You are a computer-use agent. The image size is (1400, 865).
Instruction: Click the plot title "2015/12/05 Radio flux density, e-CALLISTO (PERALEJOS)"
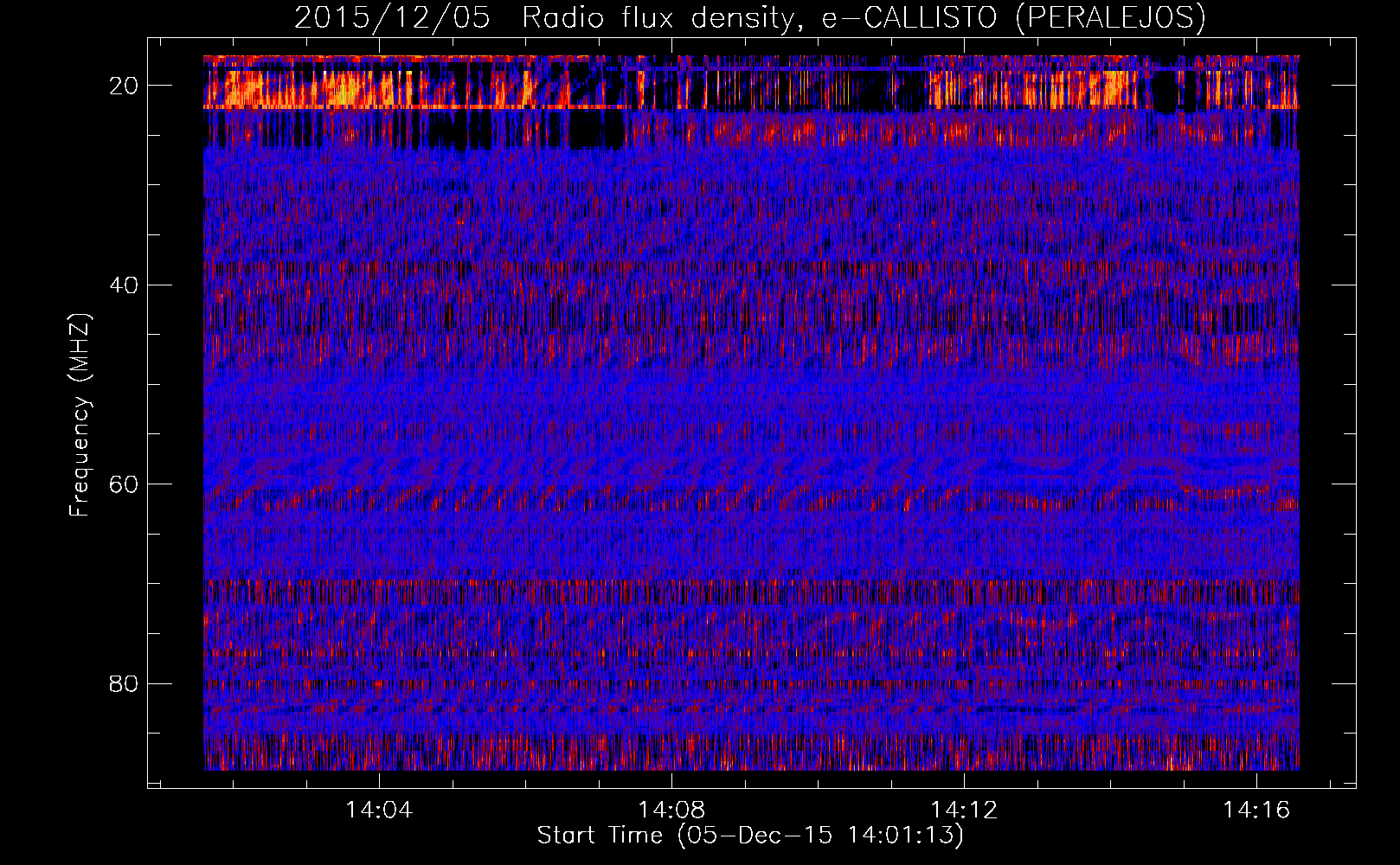[749, 18]
